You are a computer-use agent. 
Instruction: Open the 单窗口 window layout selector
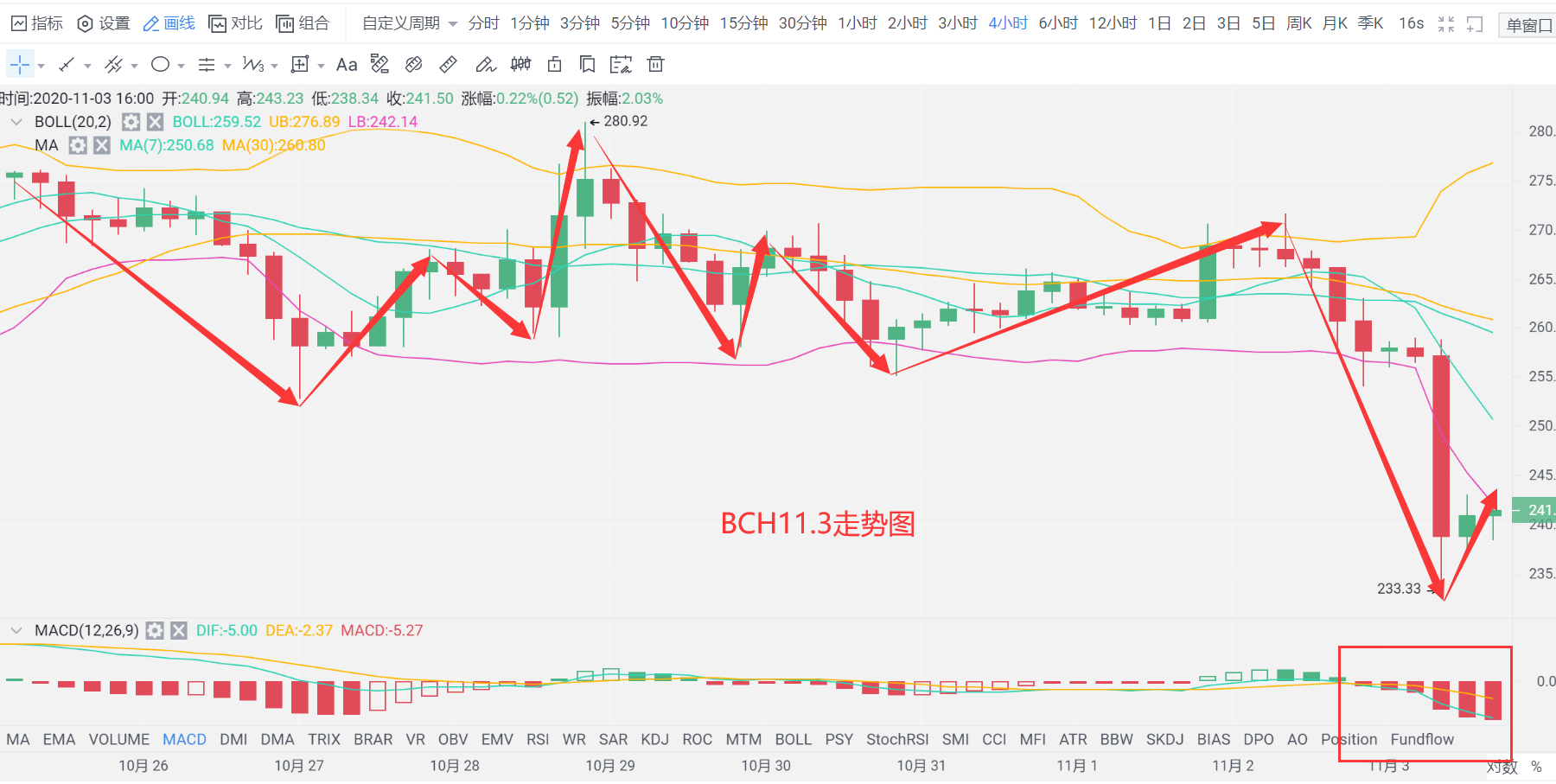click(x=1528, y=25)
